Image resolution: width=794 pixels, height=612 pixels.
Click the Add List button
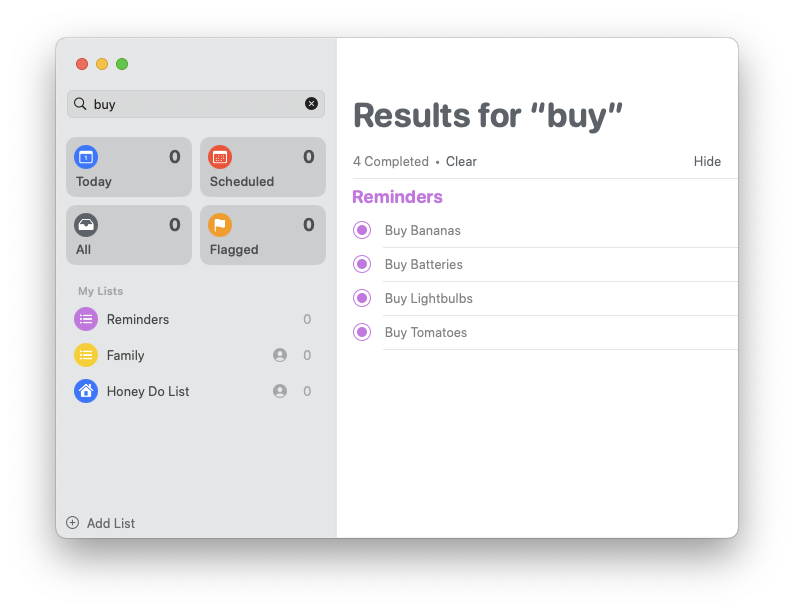101,523
